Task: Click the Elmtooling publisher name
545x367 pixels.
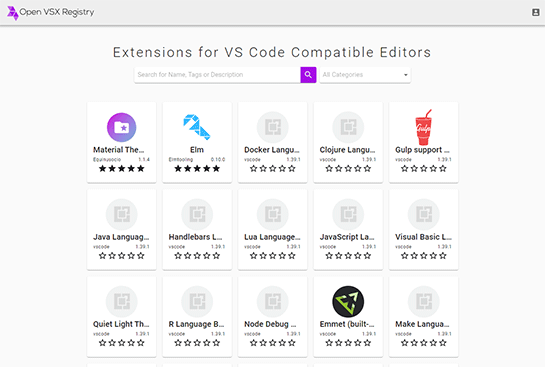Action: (x=181, y=160)
